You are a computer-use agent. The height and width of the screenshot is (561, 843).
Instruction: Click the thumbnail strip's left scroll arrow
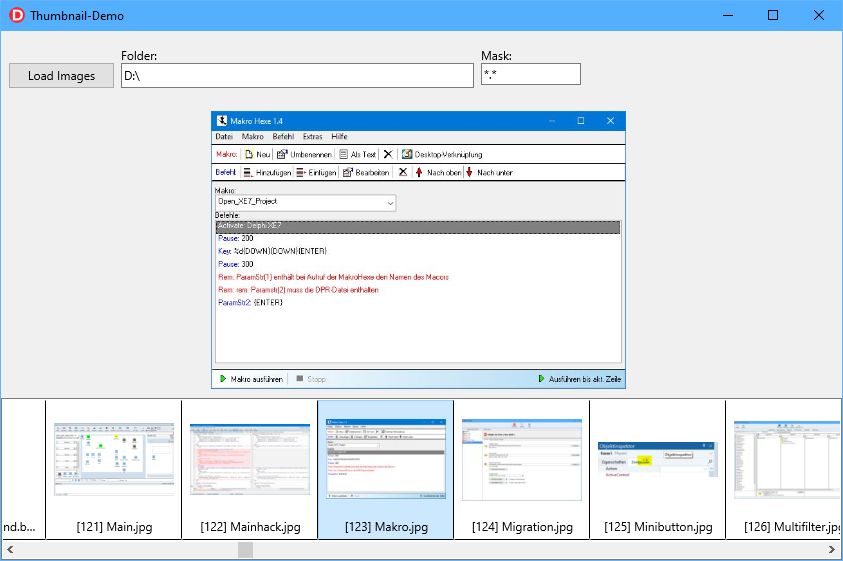[x=10, y=550]
